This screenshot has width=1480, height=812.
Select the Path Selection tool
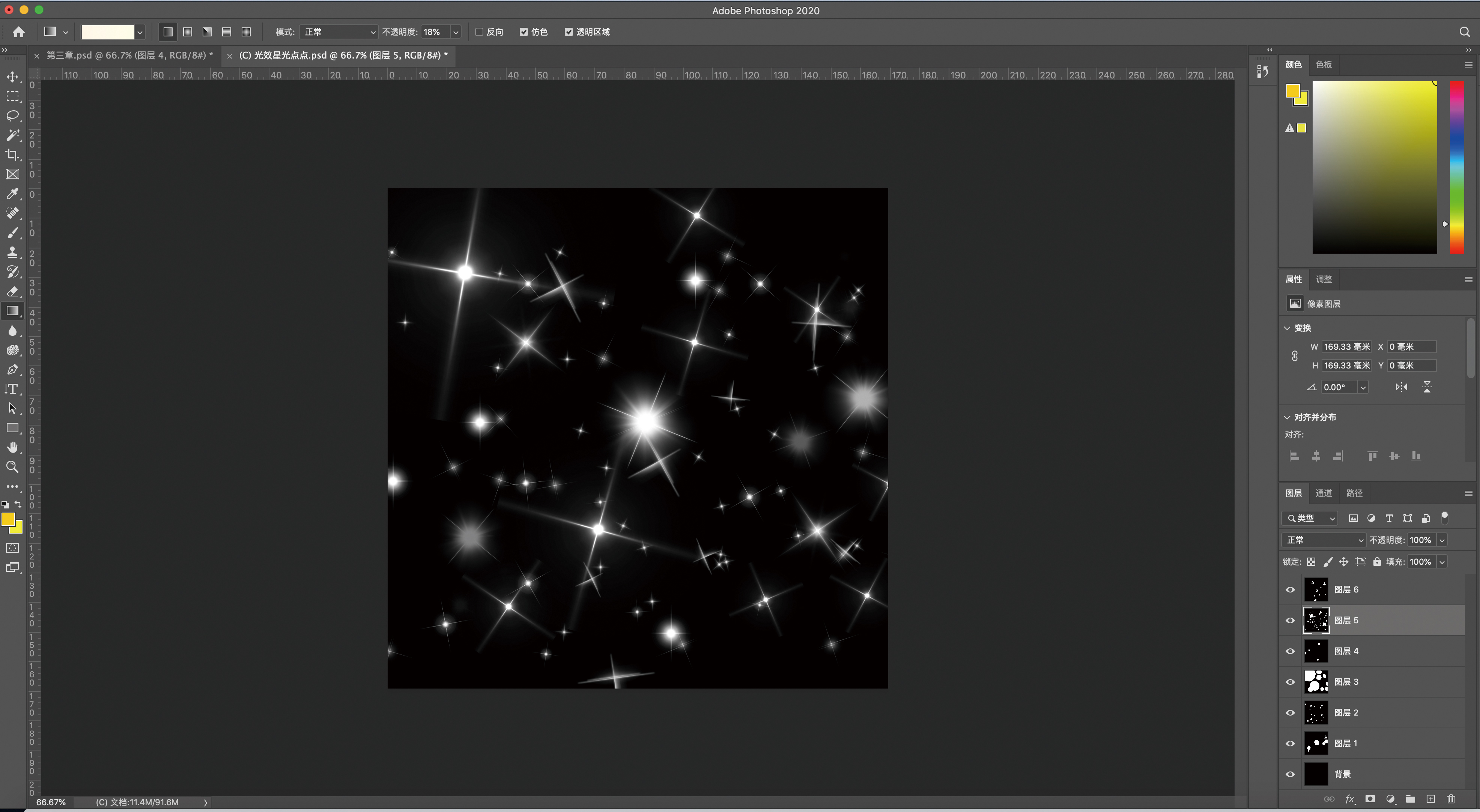tap(12, 409)
